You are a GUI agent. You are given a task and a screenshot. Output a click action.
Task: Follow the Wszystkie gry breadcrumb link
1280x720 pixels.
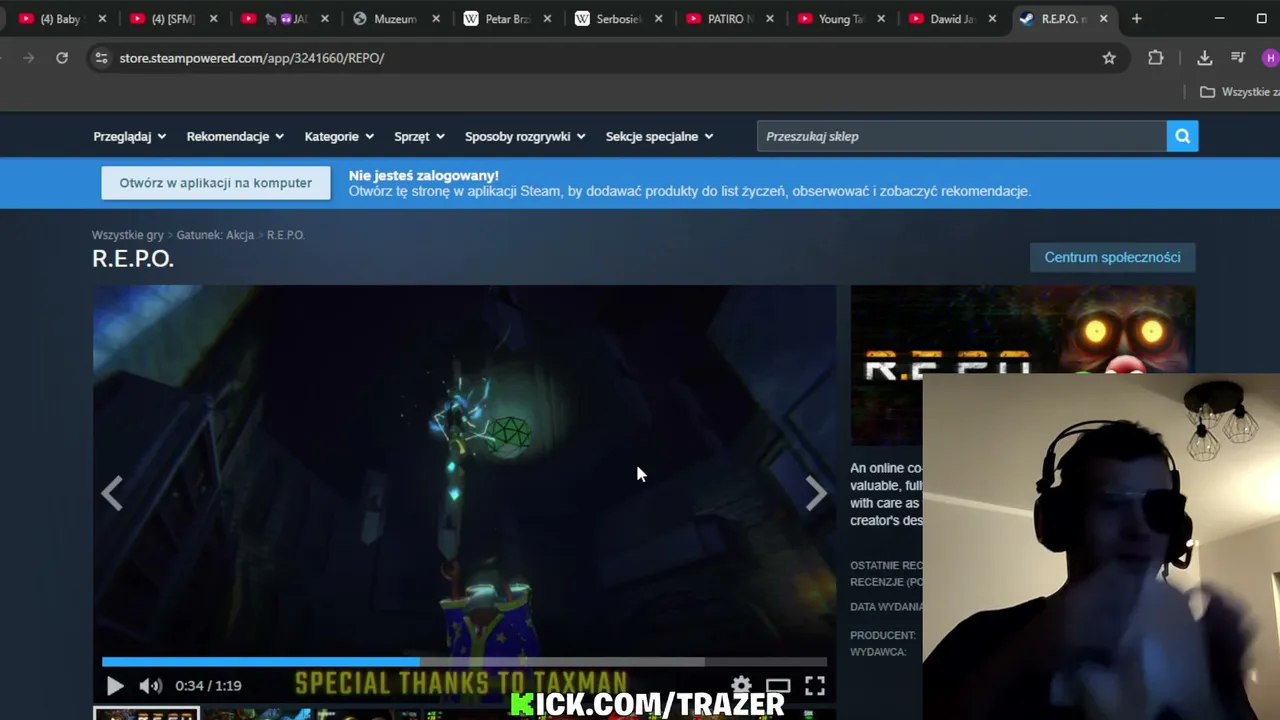(x=127, y=235)
